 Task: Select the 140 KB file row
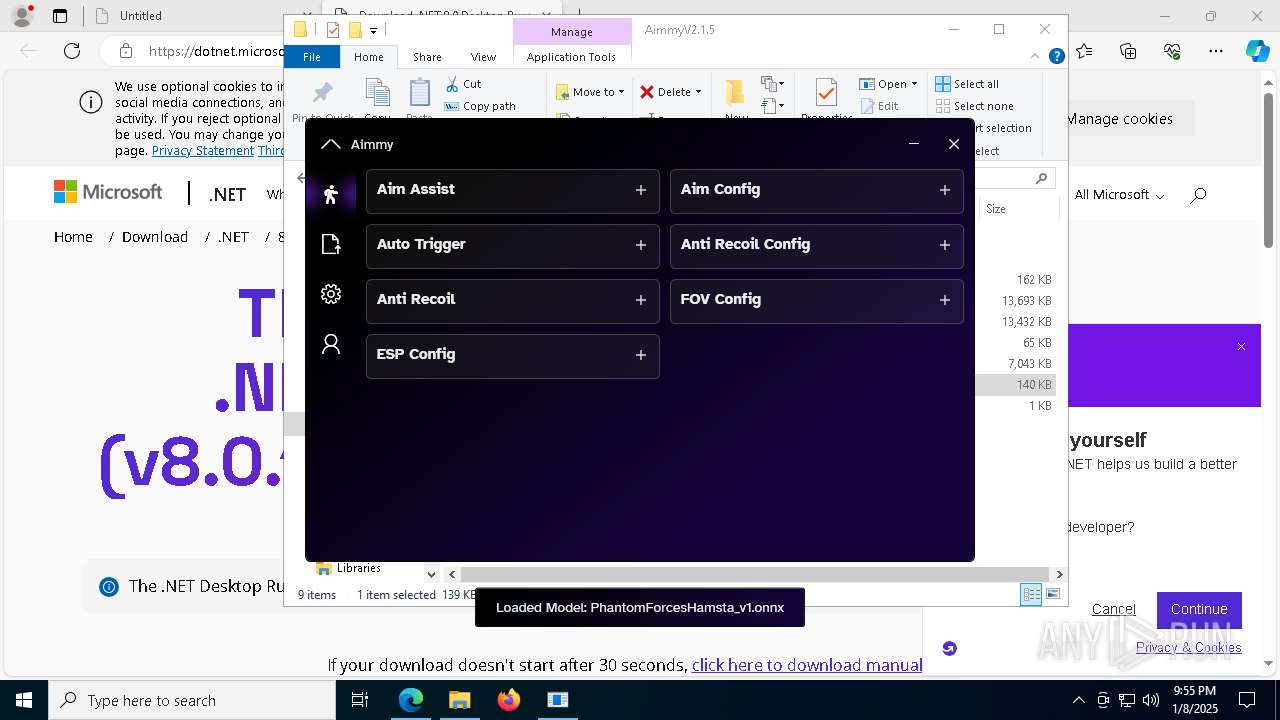tap(1017, 385)
